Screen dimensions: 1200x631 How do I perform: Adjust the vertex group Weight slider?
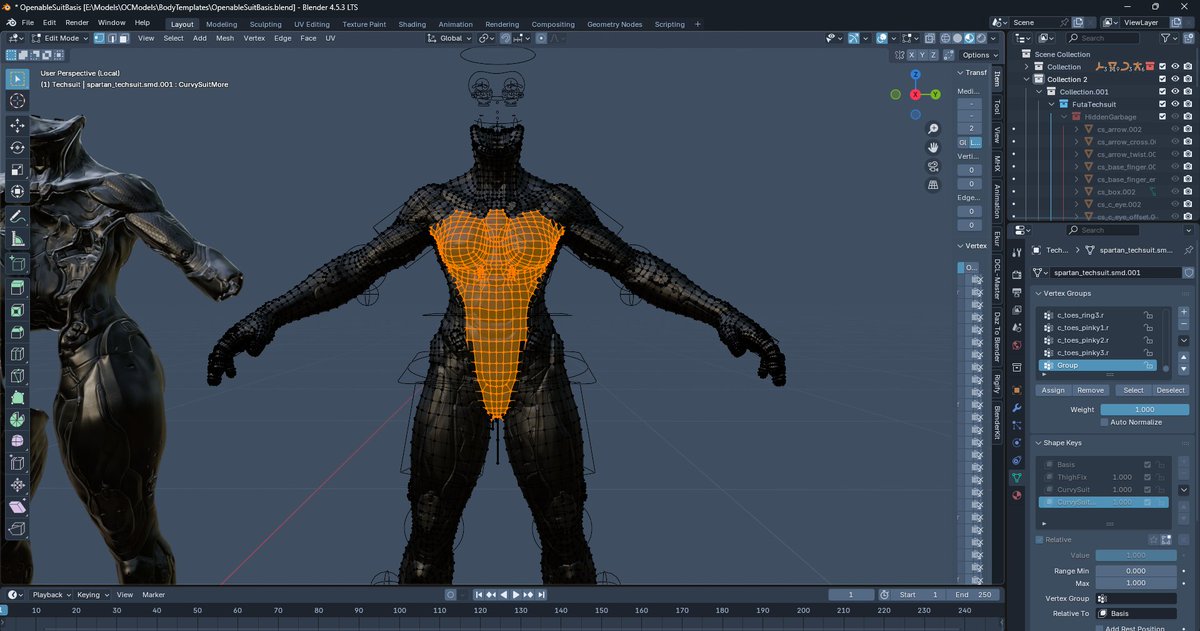coord(1144,409)
